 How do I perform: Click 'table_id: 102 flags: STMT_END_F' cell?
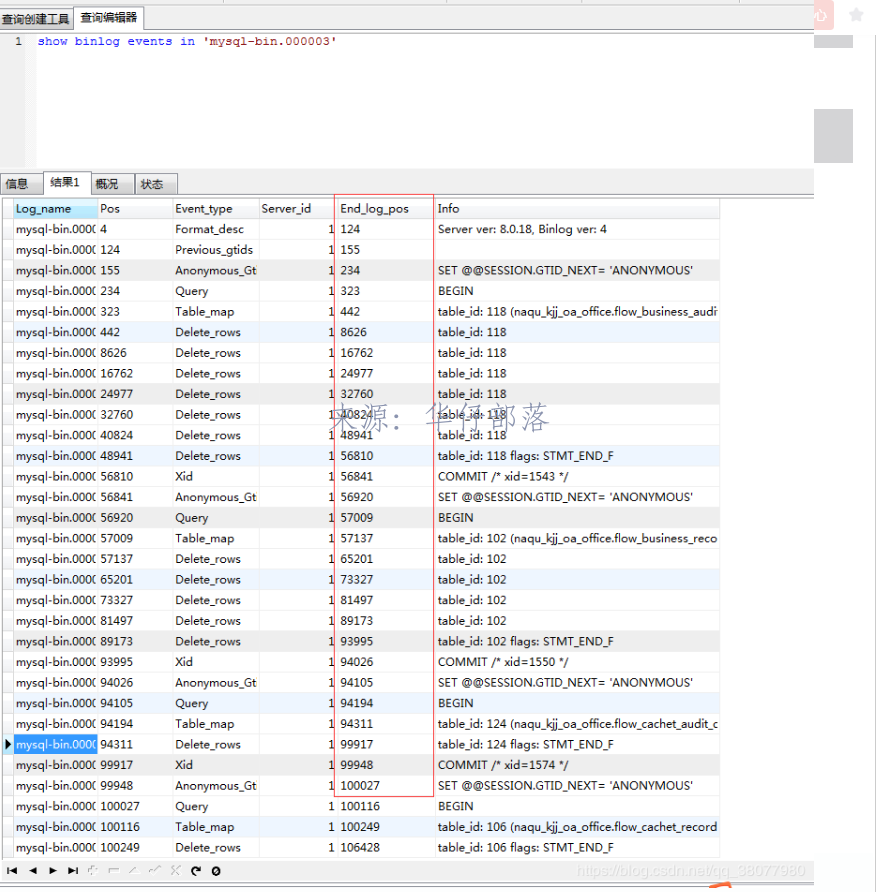(x=577, y=641)
